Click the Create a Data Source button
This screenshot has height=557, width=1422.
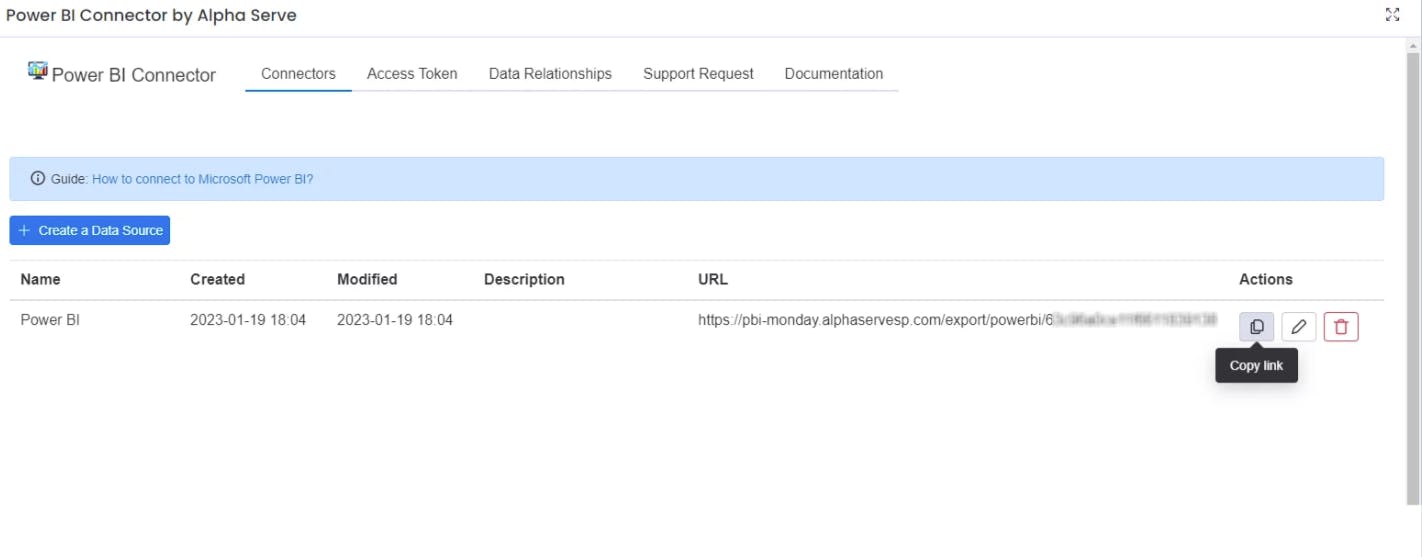coord(90,230)
